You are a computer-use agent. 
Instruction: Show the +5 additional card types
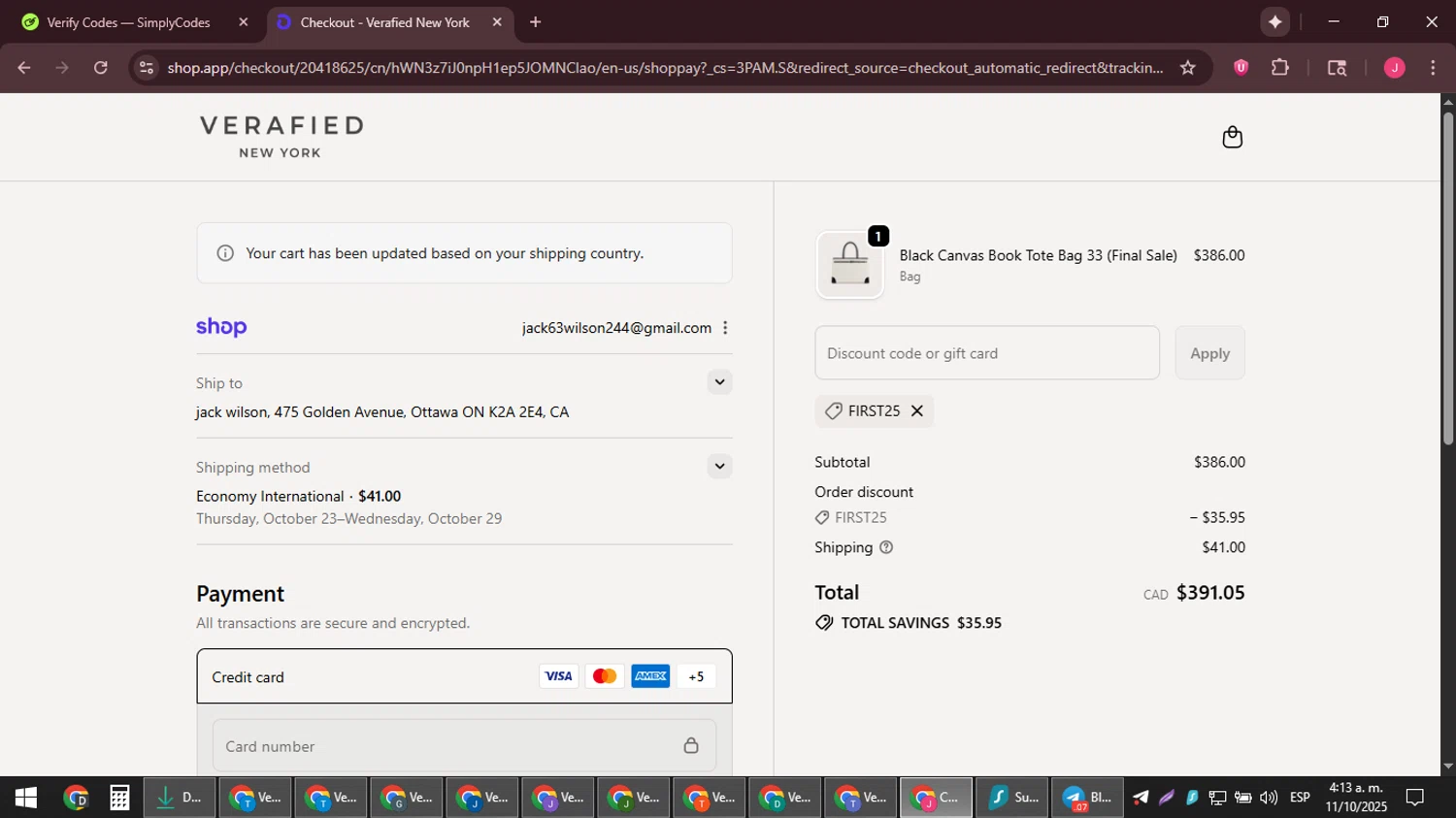(696, 676)
